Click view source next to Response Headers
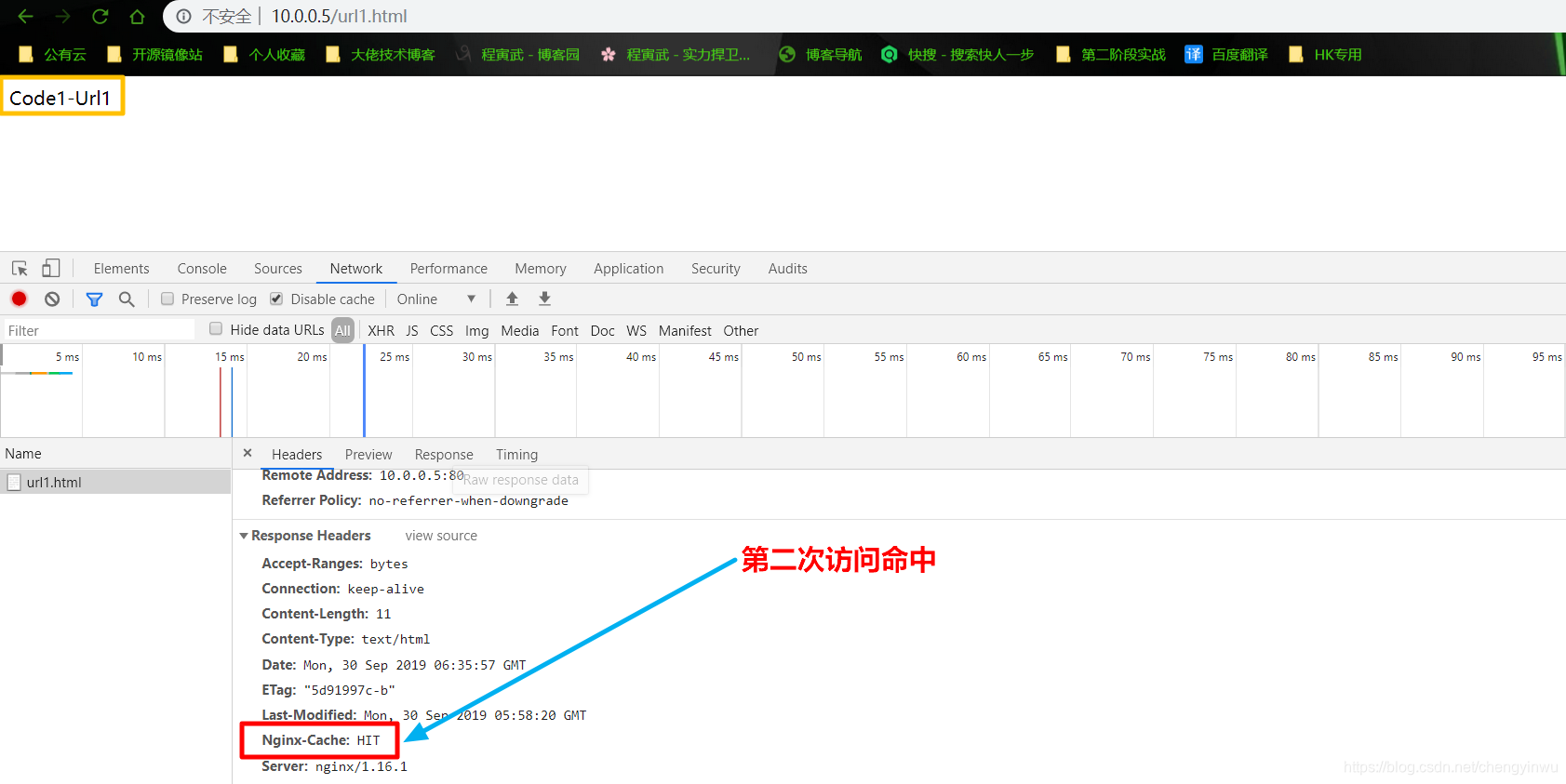 pos(441,536)
